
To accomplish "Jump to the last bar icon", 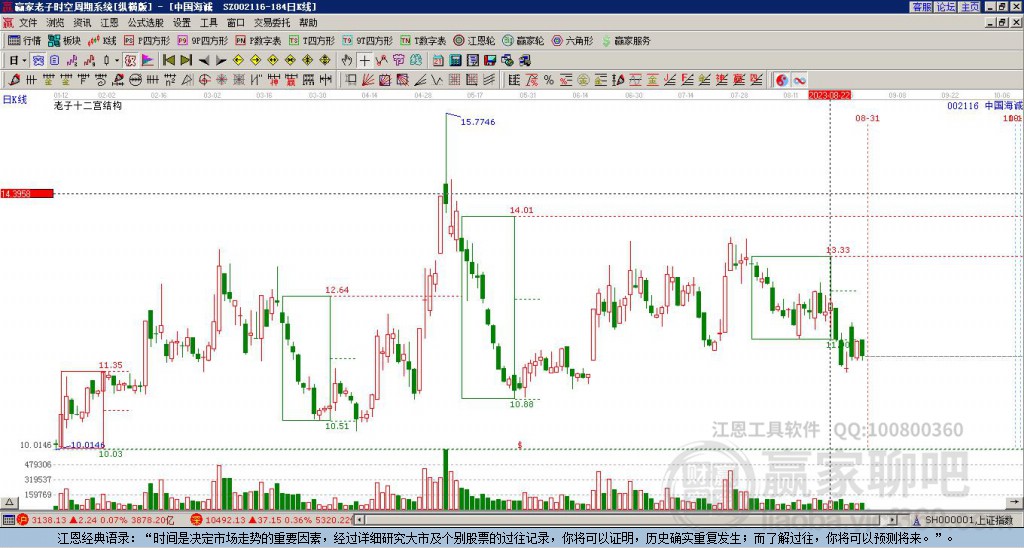I will tap(185, 61).
